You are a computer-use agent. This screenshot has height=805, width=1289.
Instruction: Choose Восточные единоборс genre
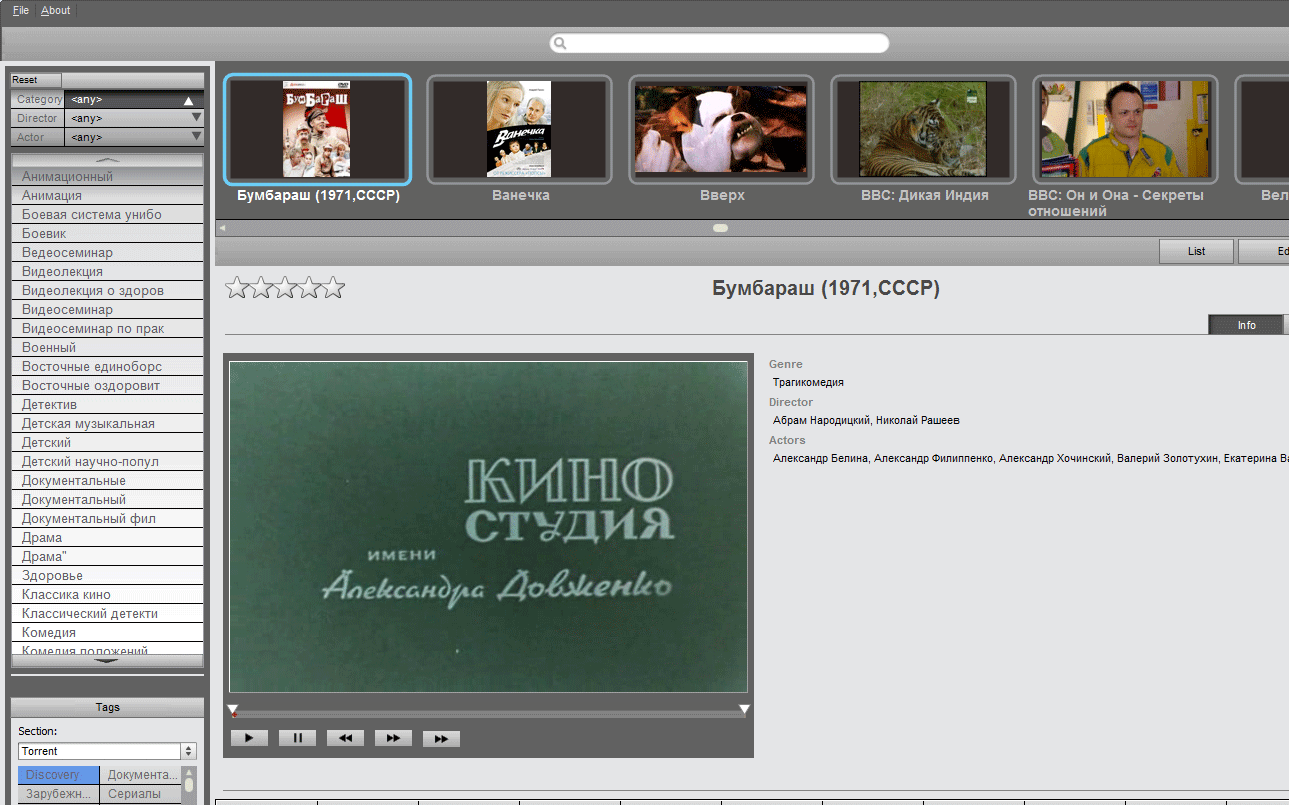pyautogui.click(x=107, y=366)
